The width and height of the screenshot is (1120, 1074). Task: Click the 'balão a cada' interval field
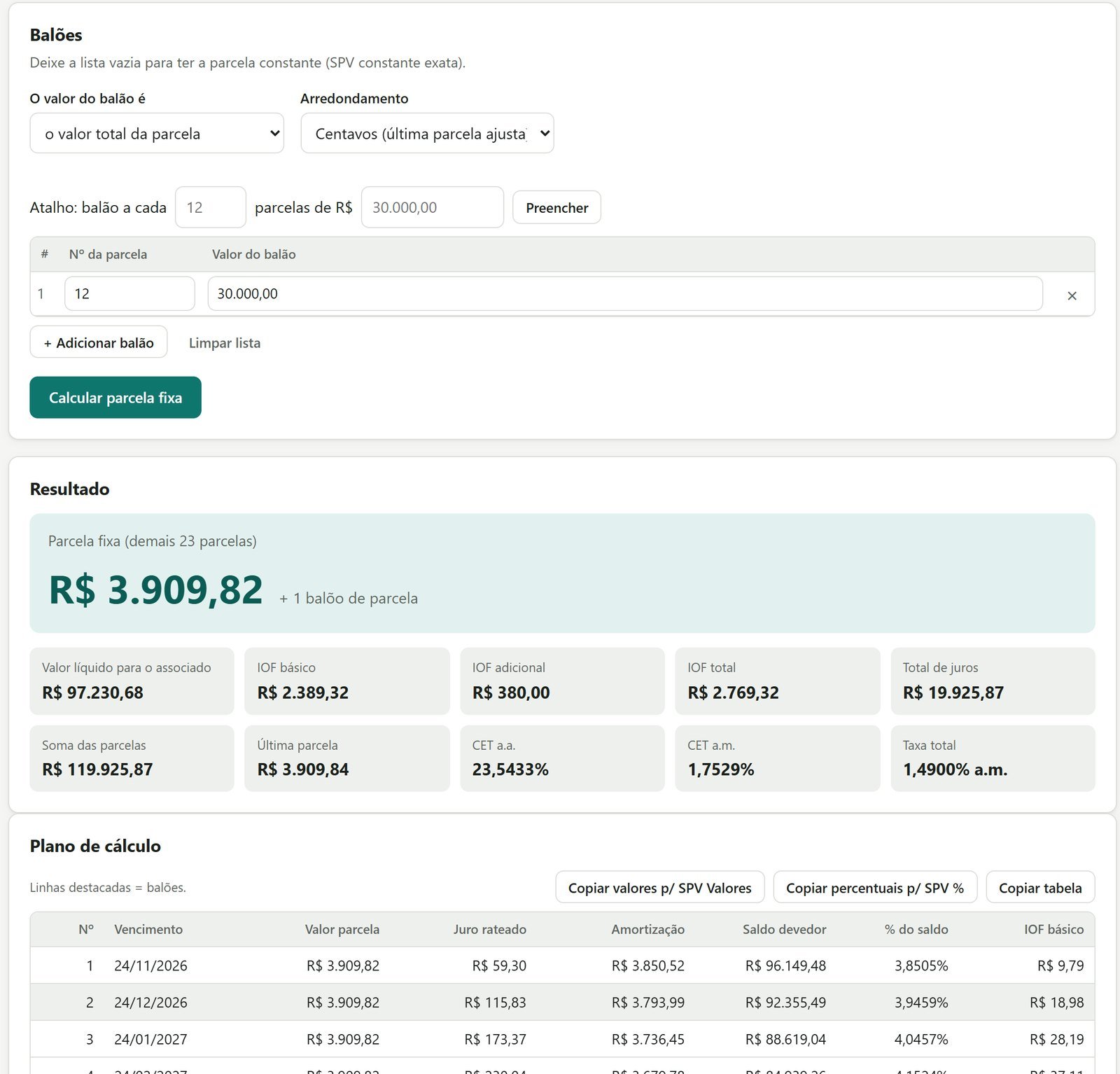pyautogui.click(x=211, y=207)
